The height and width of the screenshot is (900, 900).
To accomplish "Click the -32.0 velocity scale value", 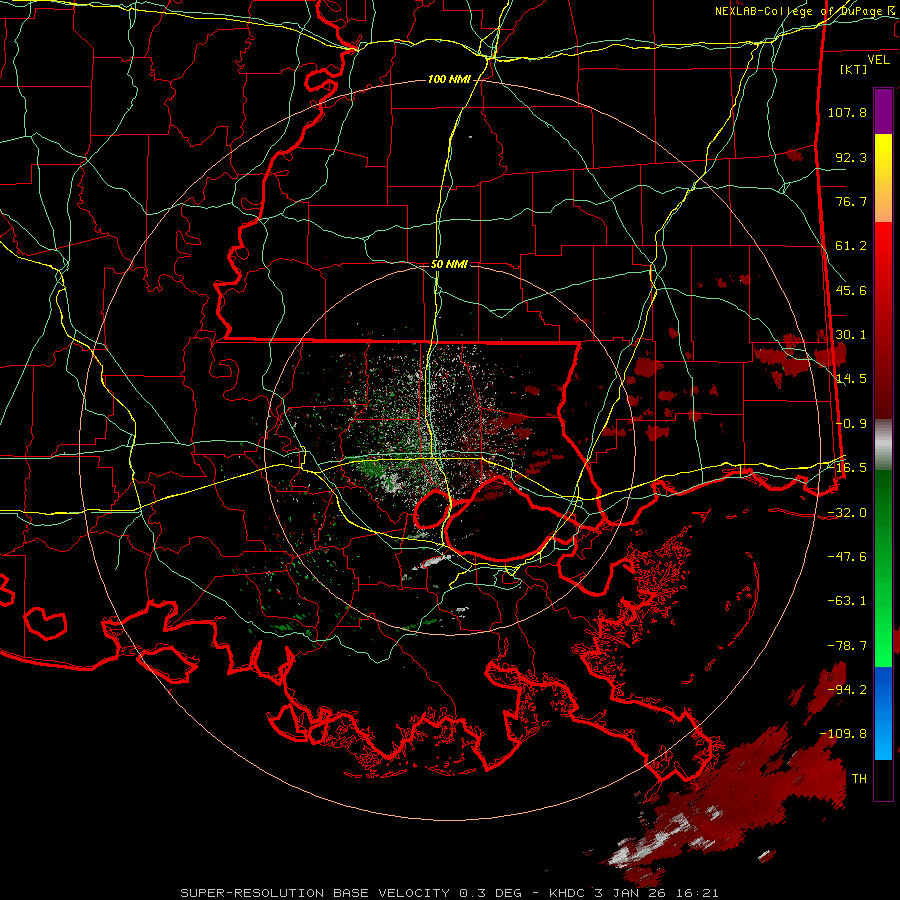I will 847,513.
